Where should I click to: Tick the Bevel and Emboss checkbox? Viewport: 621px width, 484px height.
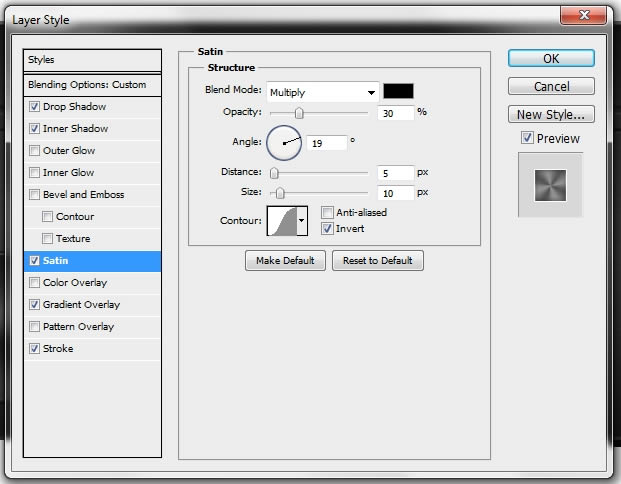[34, 194]
